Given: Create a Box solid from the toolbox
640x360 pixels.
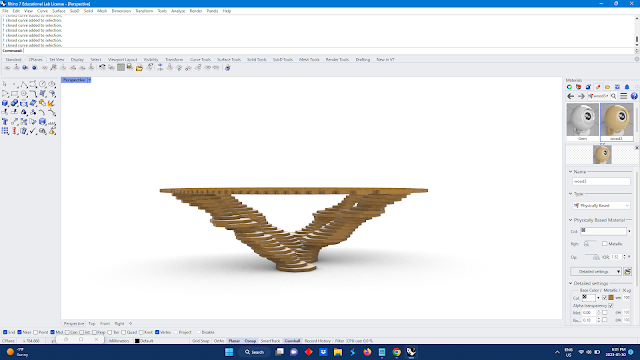Looking at the screenshot, I should 5,103.
